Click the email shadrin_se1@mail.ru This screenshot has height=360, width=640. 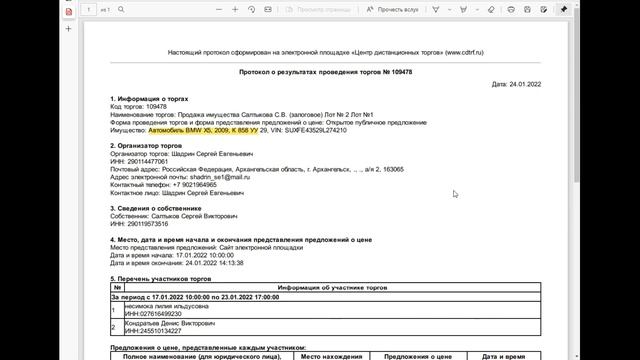pyautogui.click(x=220, y=177)
